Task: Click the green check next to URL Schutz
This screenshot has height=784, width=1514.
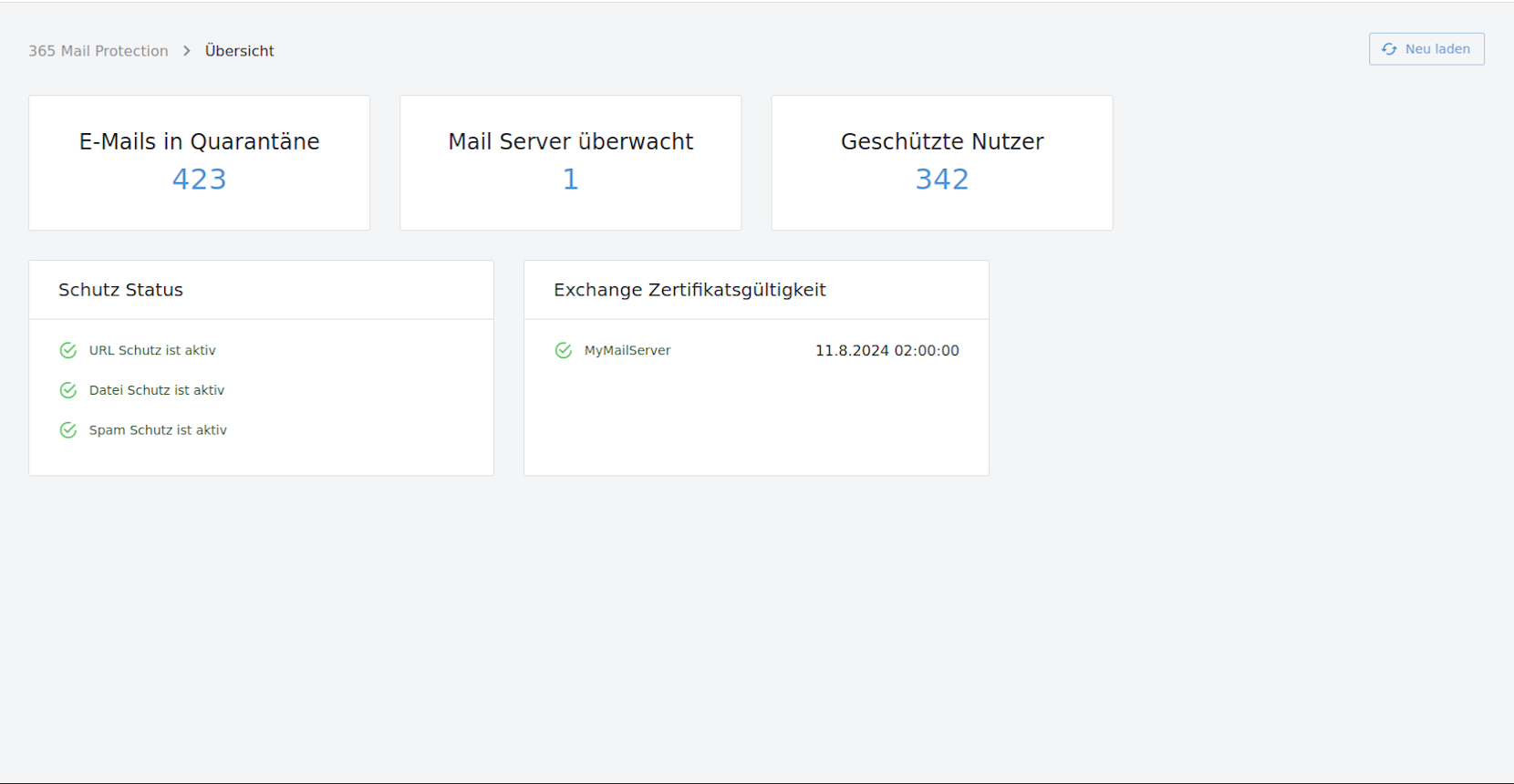Action: click(x=68, y=350)
